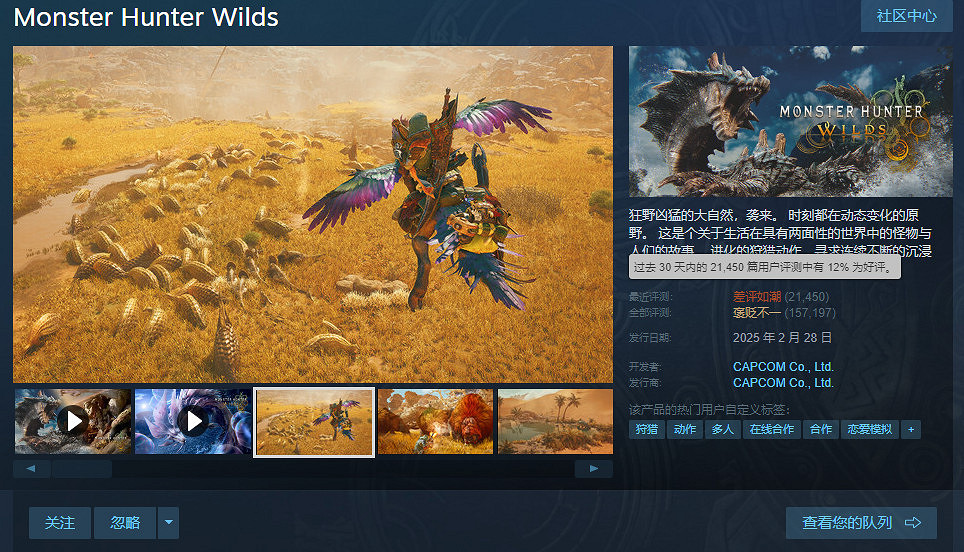Screen dimensions: 964x552
Task: Click the left arrow of the thumbnail strip
Action: (31, 468)
